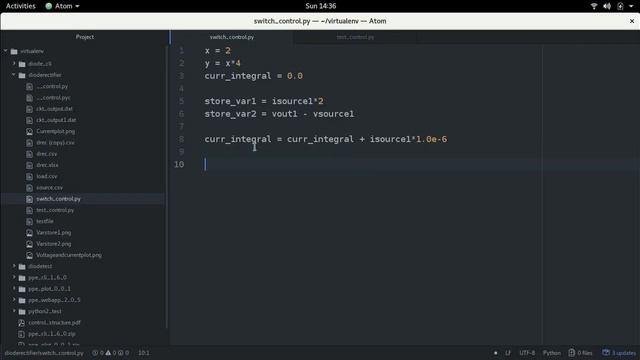Viewport: 640px width, 360px height.
Task: Expand the ppe_webapp_2.0.5 folder arrow
Action: (14, 300)
